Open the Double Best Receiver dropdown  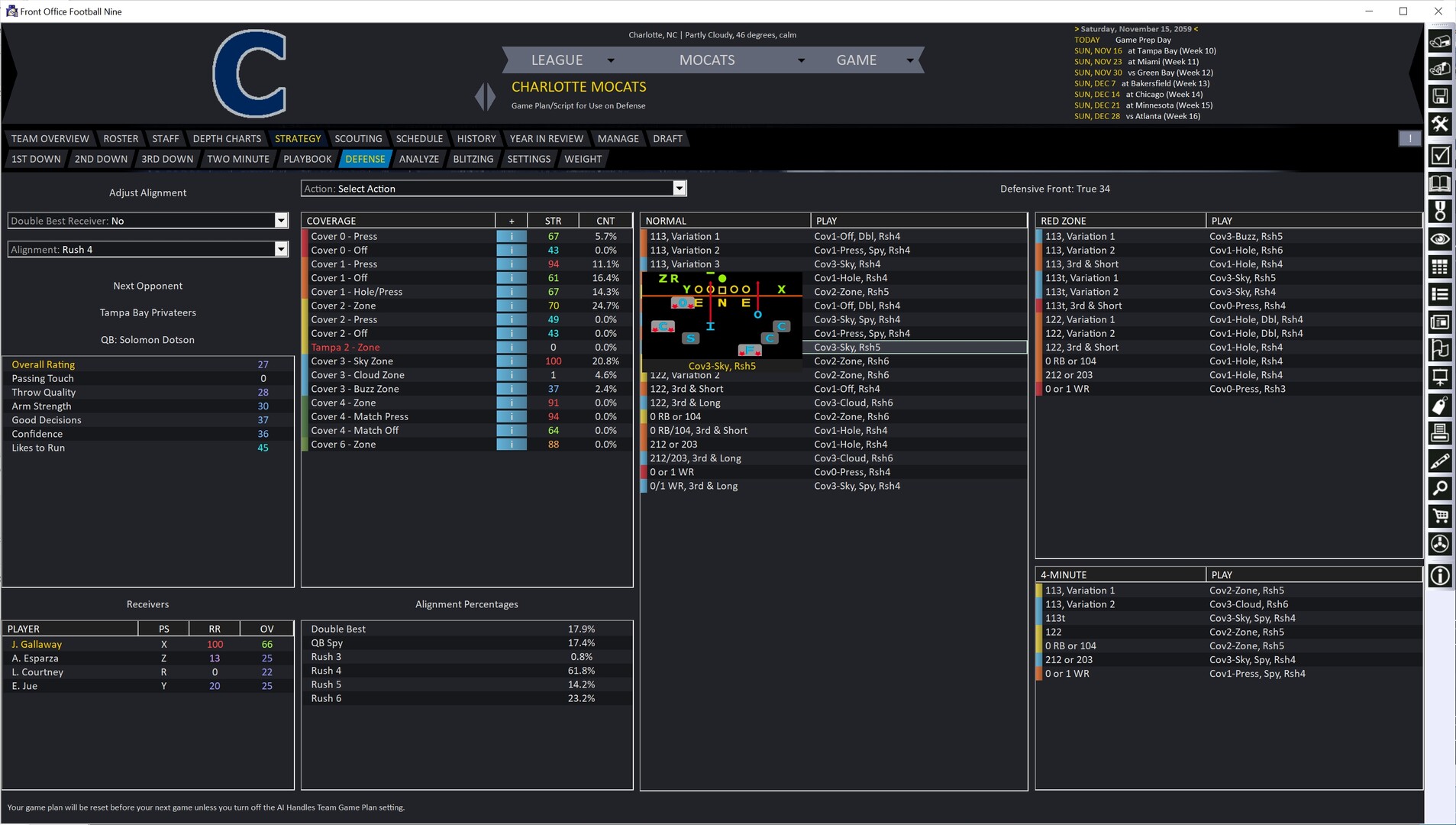pyautogui.click(x=281, y=221)
